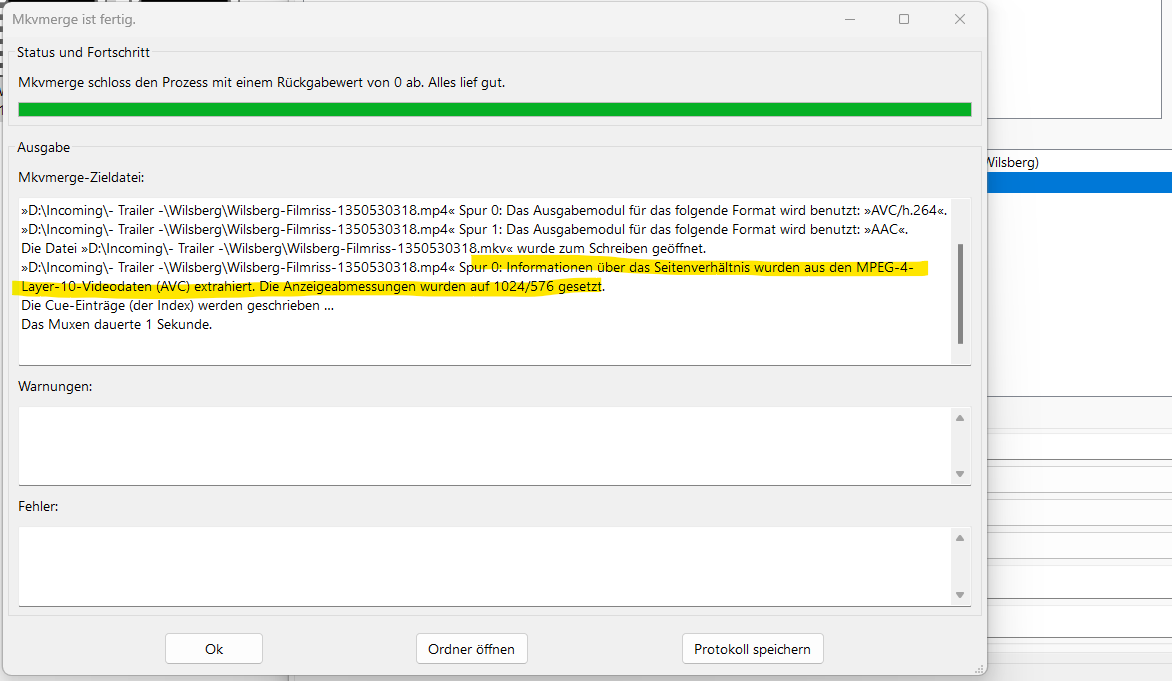Click the 'Ausgabe' group label
The height and width of the screenshot is (681, 1172).
(43, 147)
